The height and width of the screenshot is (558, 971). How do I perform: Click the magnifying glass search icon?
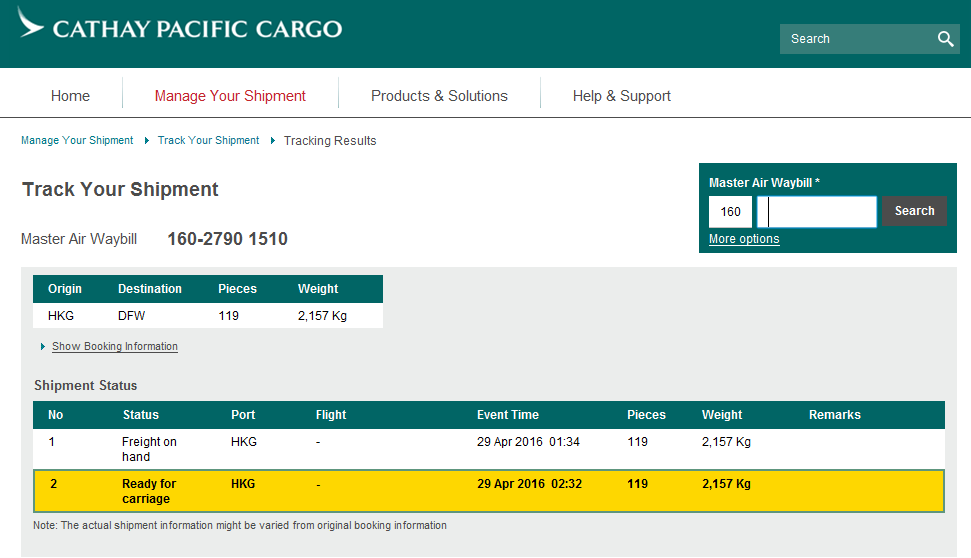(x=945, y=39)
